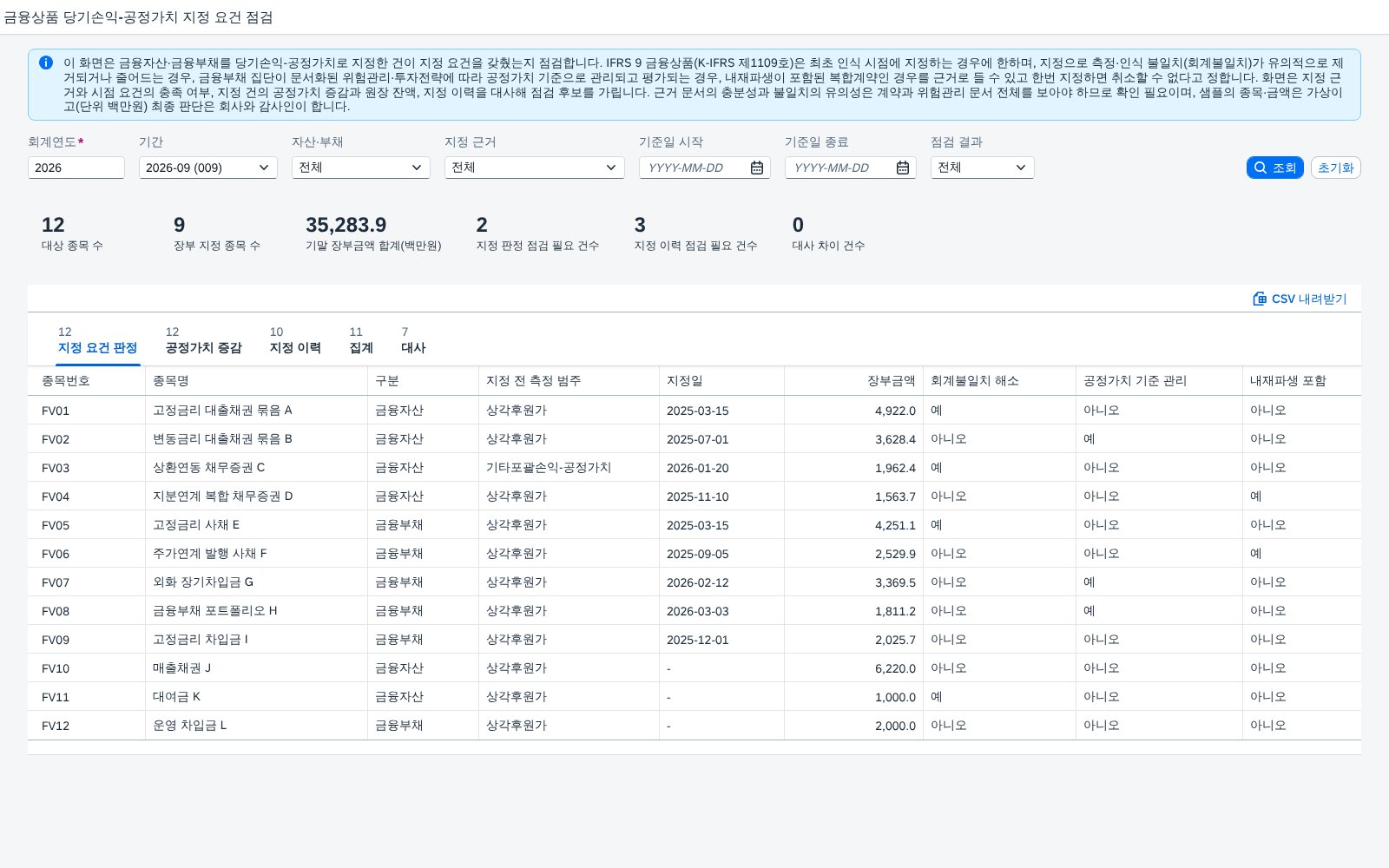
Task: Select row code FV01
Action: 56,411
